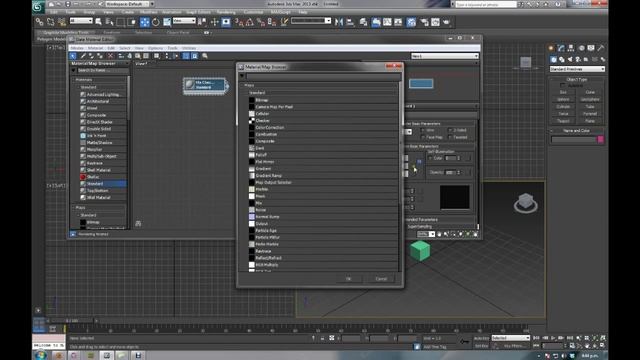Click the magnifier icon in Slate editor toolbar
Image resolution: width=640 pixels, height=360 pixels.
pyautogui.click(x=205, y=56)
